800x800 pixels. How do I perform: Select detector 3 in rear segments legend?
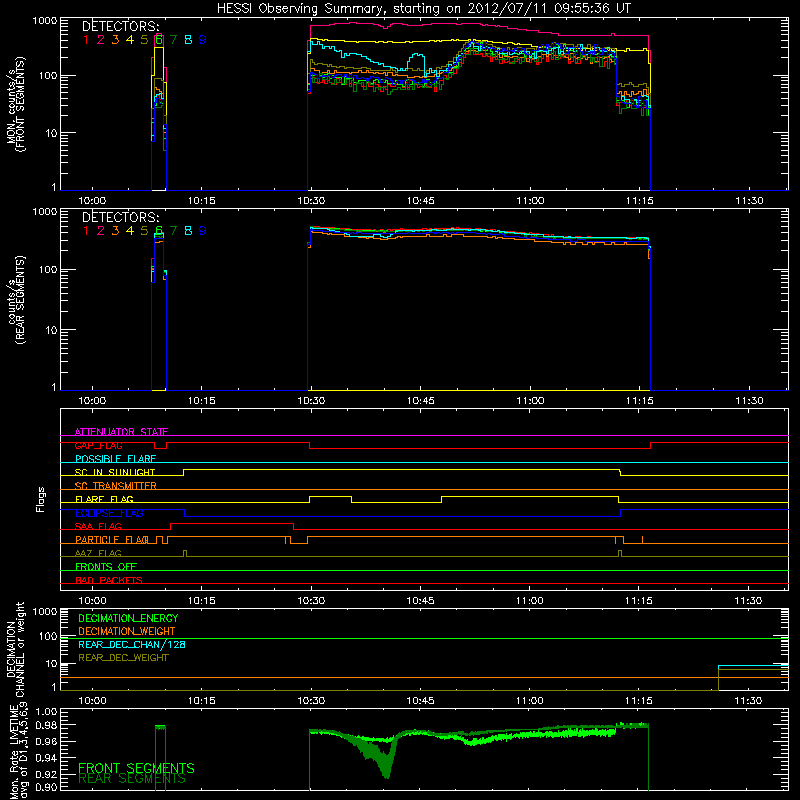pos(115,231)
